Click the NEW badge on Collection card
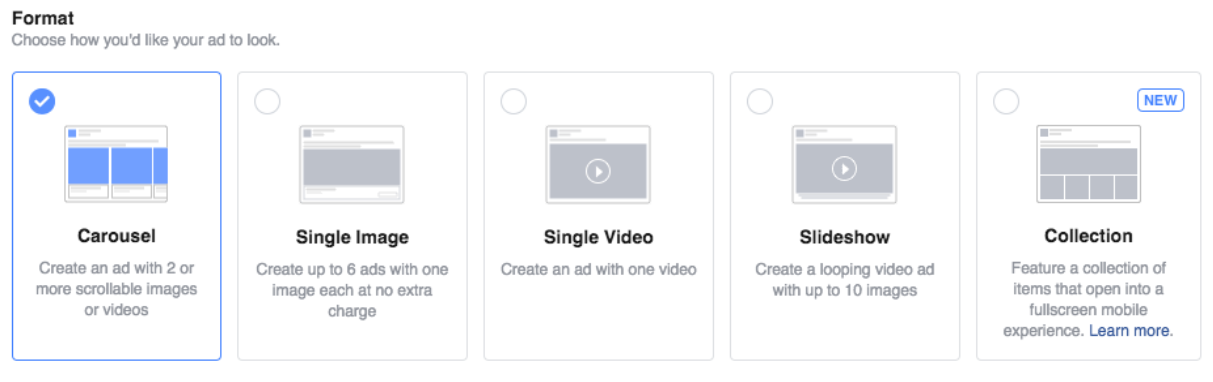This screenshot has height=382, width=1213. point(1161,101)
